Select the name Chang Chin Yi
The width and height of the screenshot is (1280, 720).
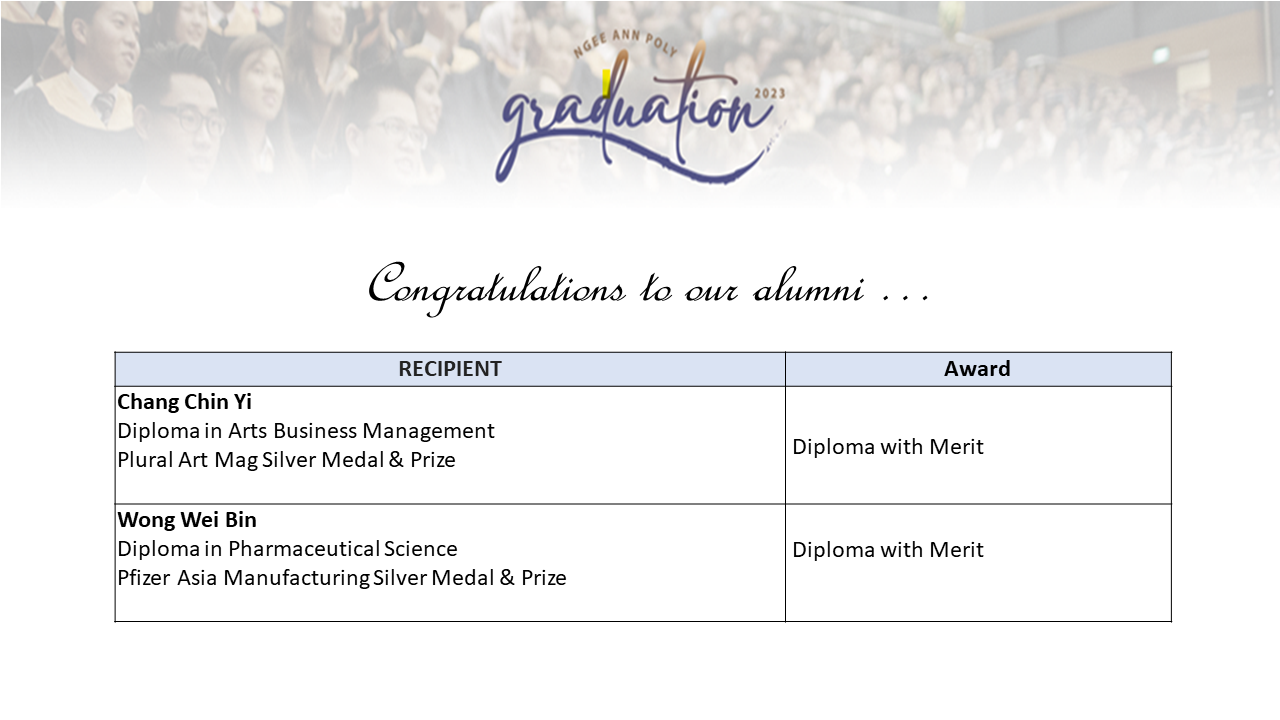(185, 402)
